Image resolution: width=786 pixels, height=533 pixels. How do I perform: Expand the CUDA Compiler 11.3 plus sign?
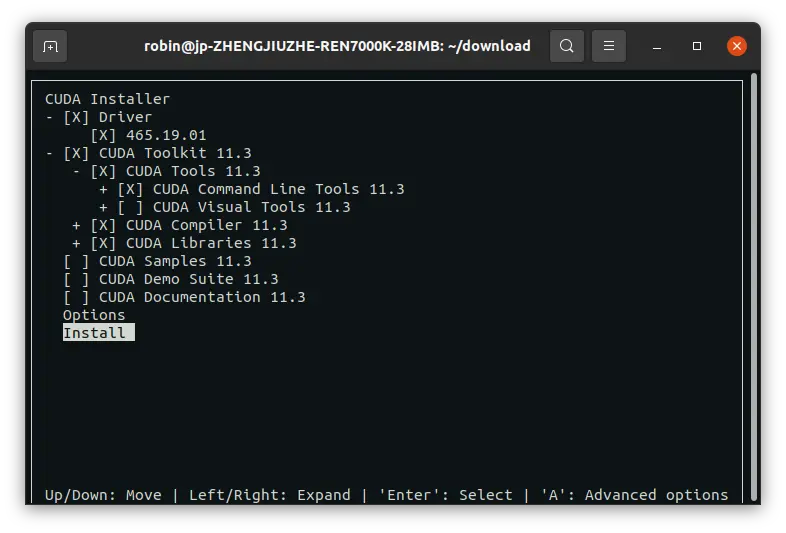pos(76,226)
